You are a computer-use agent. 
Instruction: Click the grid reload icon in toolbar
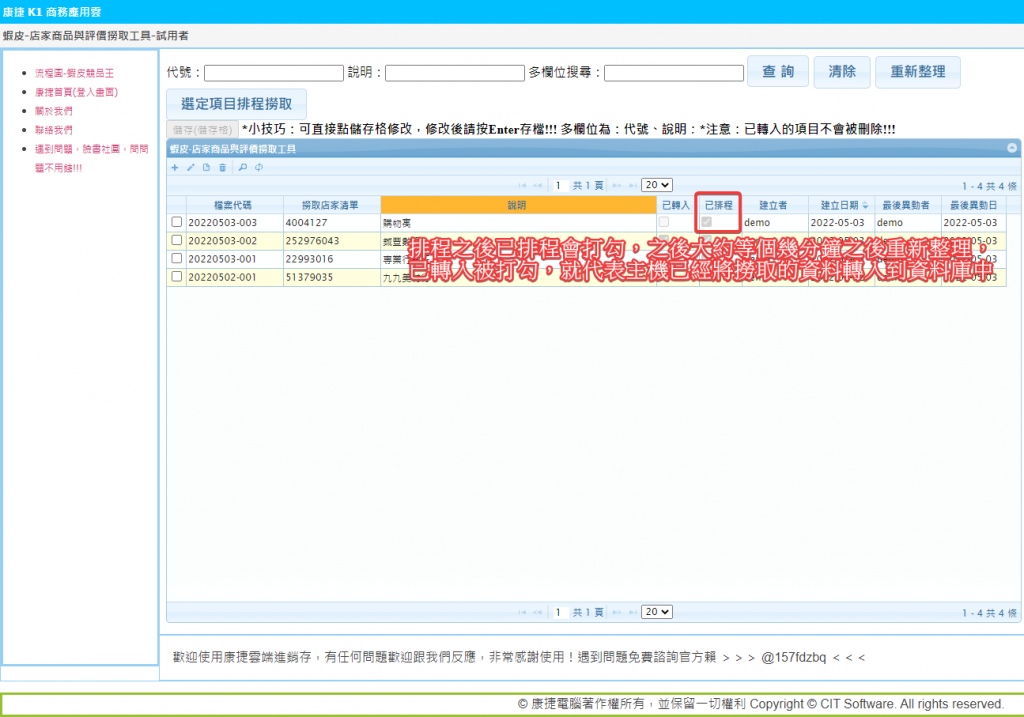[x=259, y=167]
